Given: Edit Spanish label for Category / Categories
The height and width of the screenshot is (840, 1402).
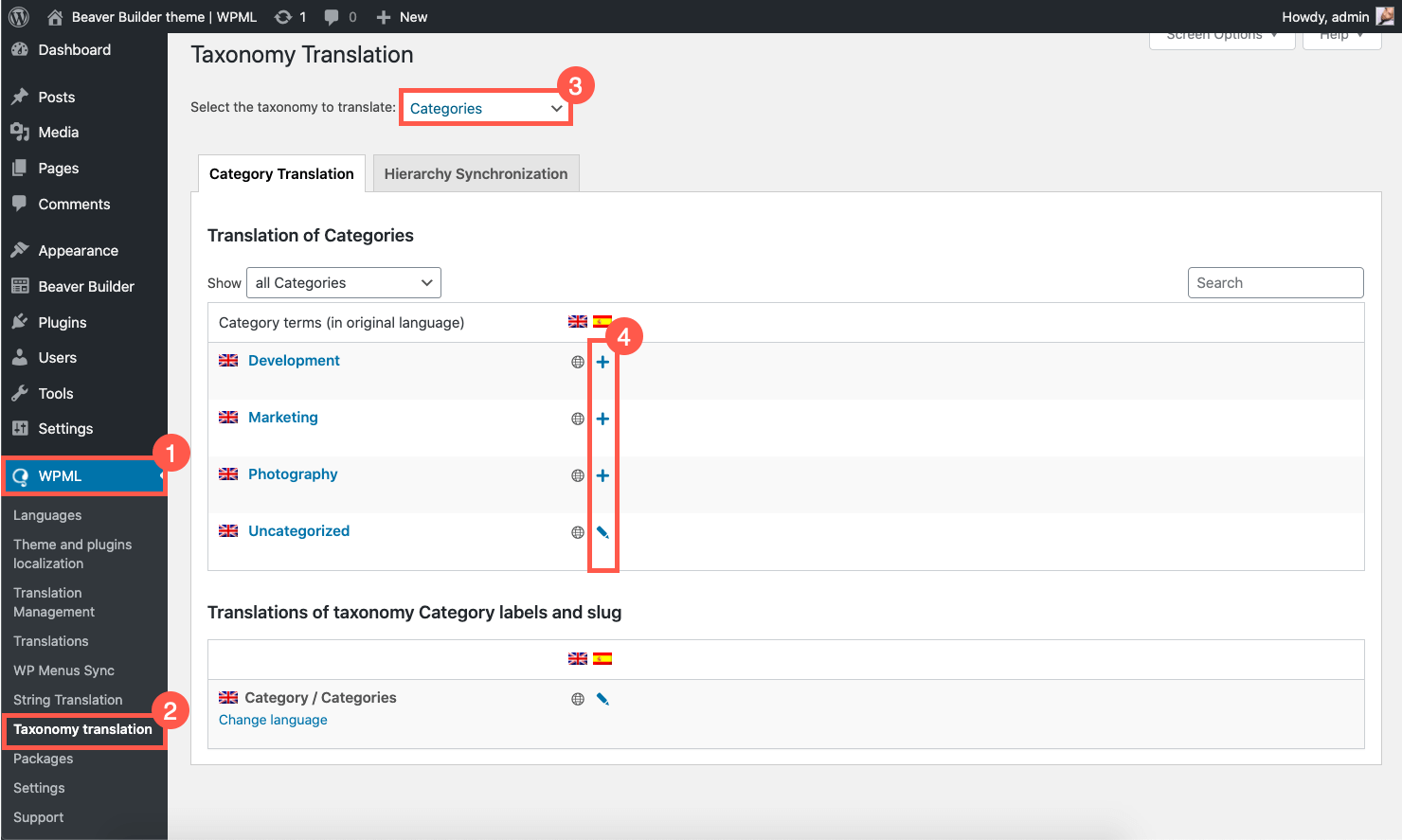Looking at the screenshot, I should (602, 699).
